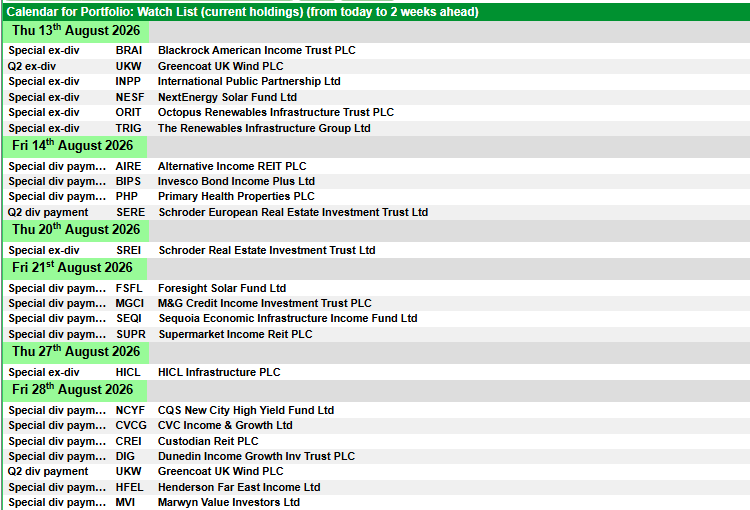Select the Fri 14th August 2026 date header
Image resolution: width=750 pixels, height=510 pixels.
(x=73, y=146)
